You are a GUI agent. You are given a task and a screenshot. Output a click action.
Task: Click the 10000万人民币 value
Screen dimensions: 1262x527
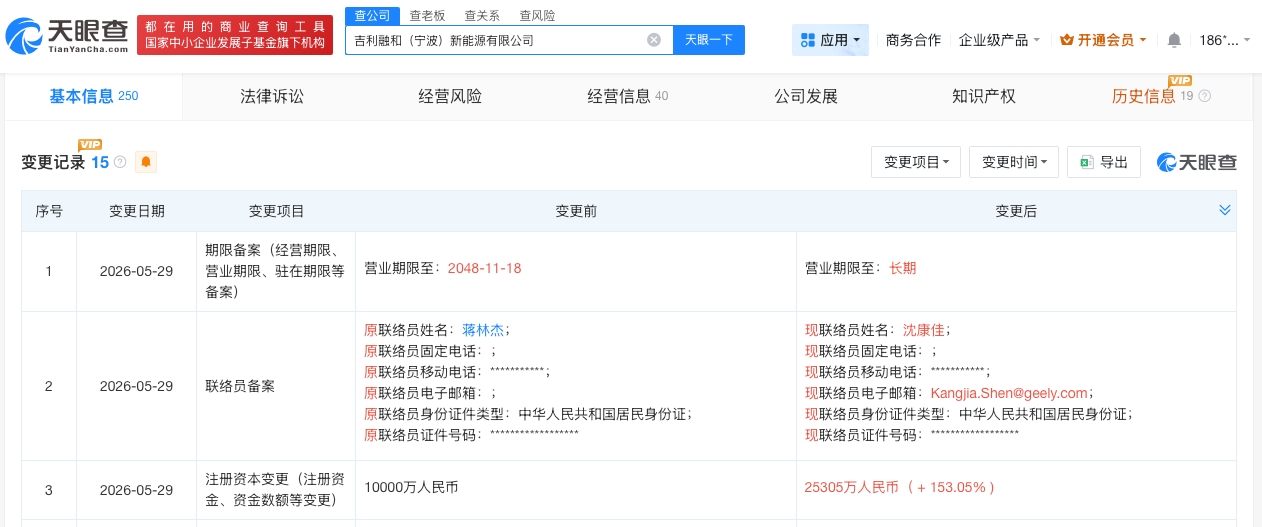411,487
